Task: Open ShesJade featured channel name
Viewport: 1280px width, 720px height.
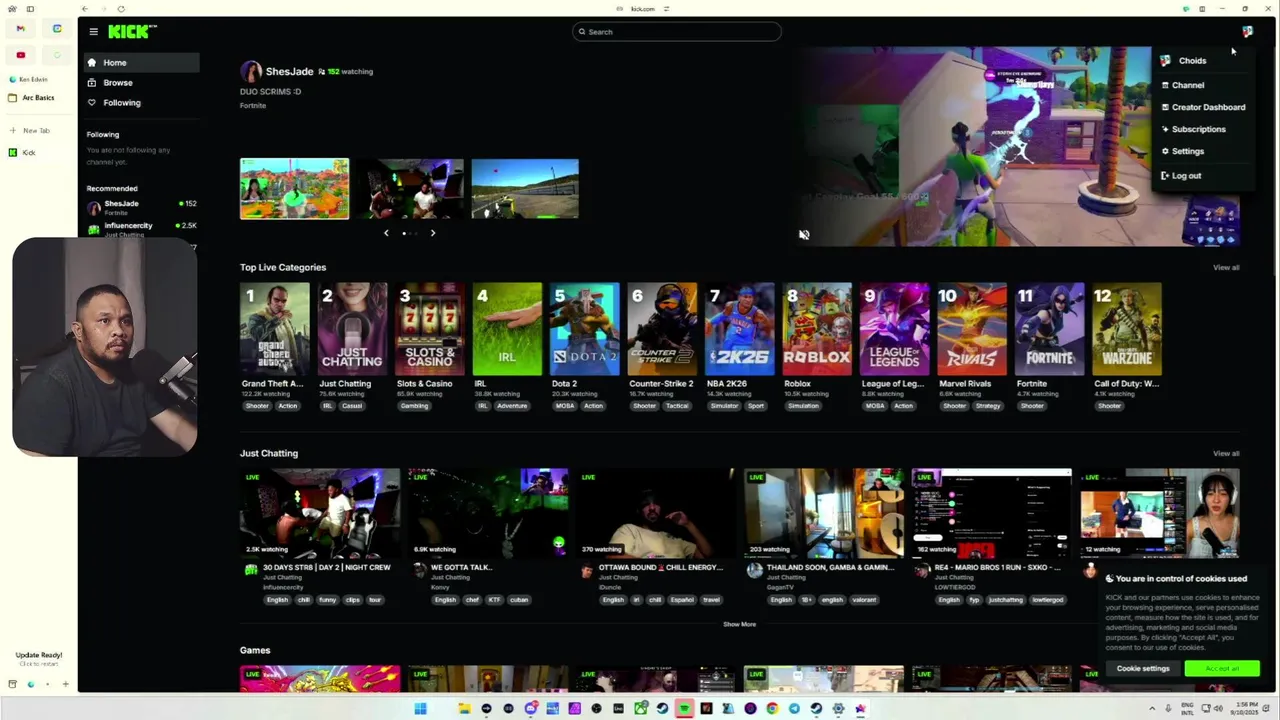Action: tap(290, 71)
